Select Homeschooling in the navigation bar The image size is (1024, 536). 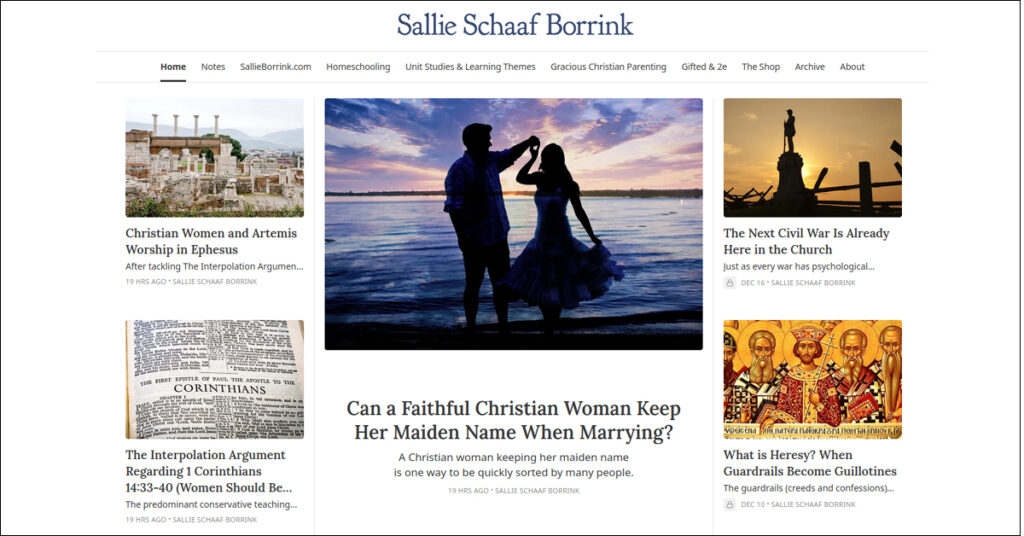358,67
